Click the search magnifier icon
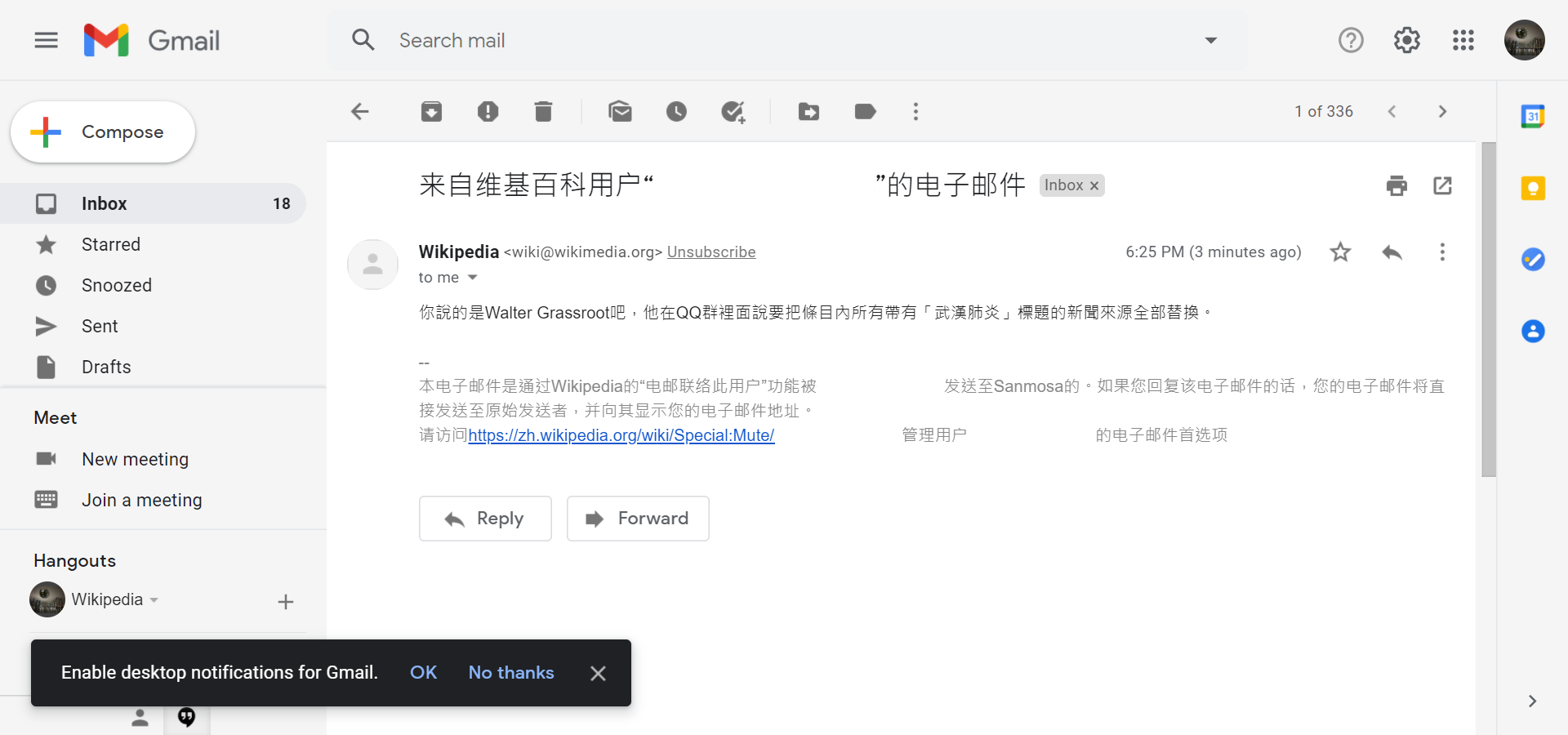 [363, 40]
